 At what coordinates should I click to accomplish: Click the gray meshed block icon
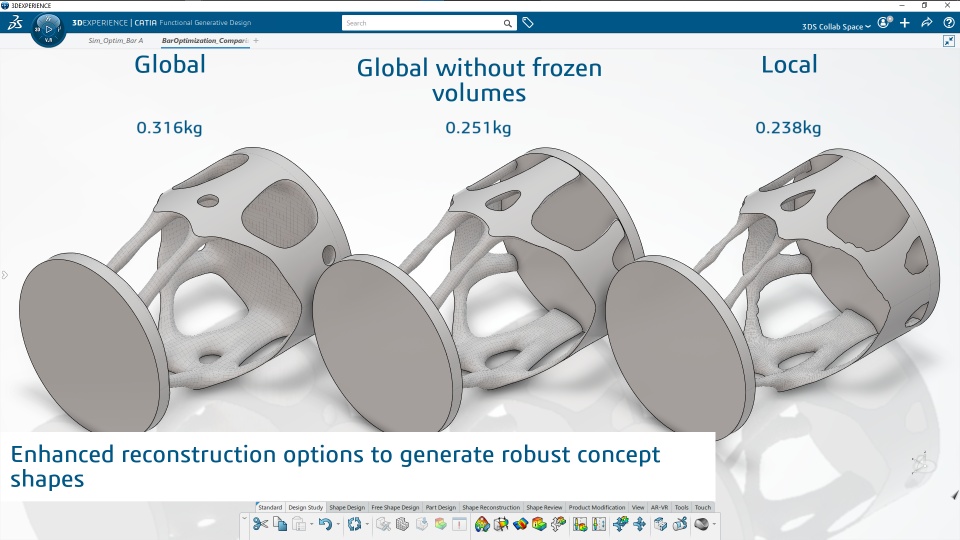402,524
